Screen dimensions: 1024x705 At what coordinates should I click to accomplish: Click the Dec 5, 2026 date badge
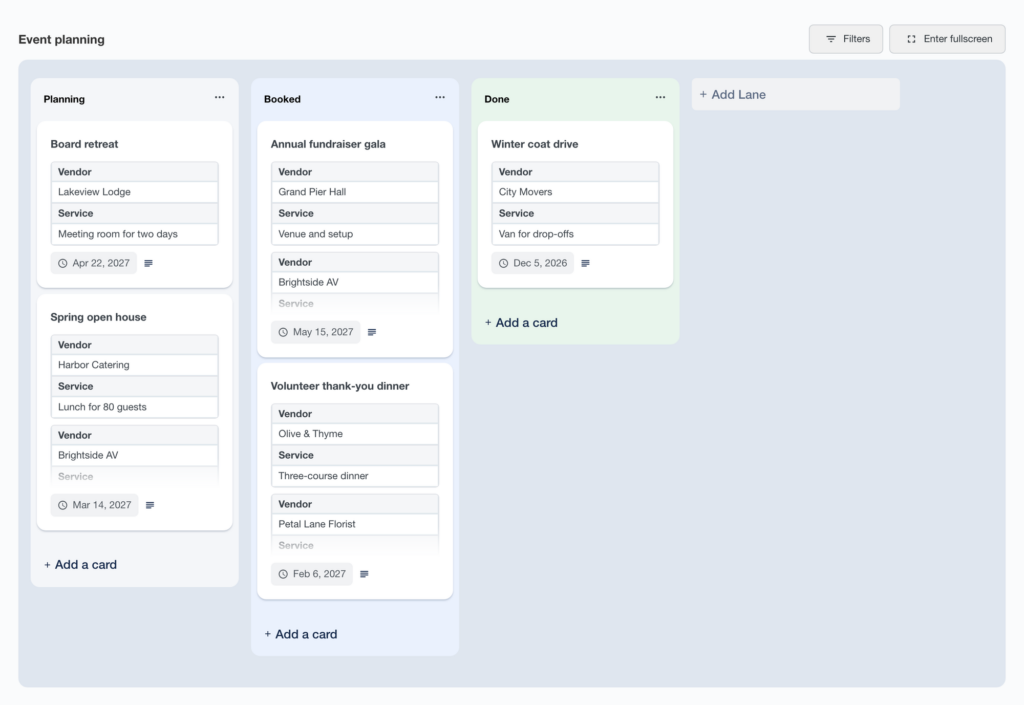[x=532, y=263]
